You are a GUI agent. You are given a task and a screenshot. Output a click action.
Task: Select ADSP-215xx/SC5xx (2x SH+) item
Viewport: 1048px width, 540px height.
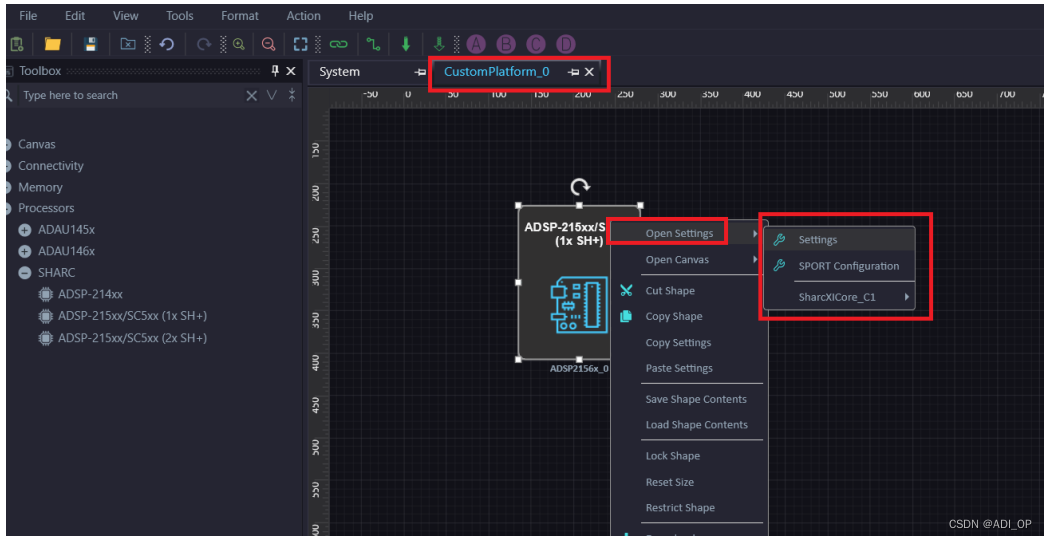point(132,338)
